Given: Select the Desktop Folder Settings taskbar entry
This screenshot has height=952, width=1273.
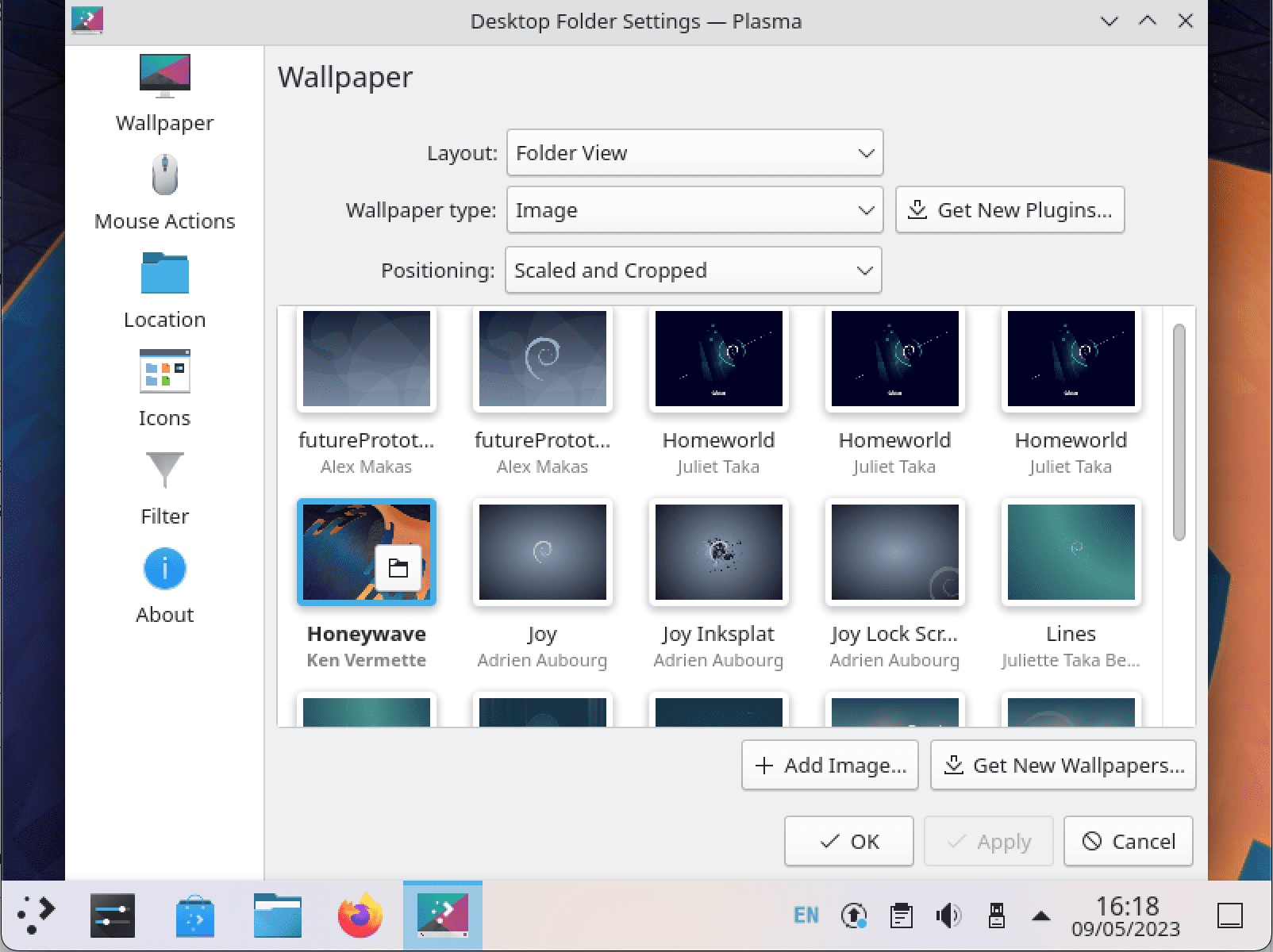Looking at the screenshot, I should [443, 916].
